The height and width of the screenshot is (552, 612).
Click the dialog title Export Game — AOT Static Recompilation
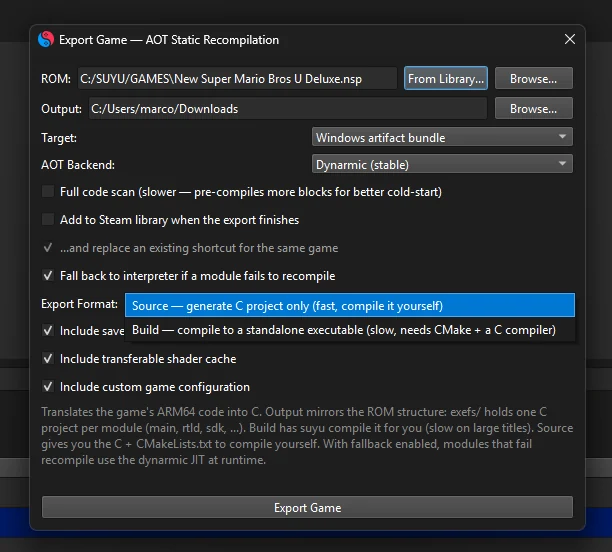click(169, 40)
